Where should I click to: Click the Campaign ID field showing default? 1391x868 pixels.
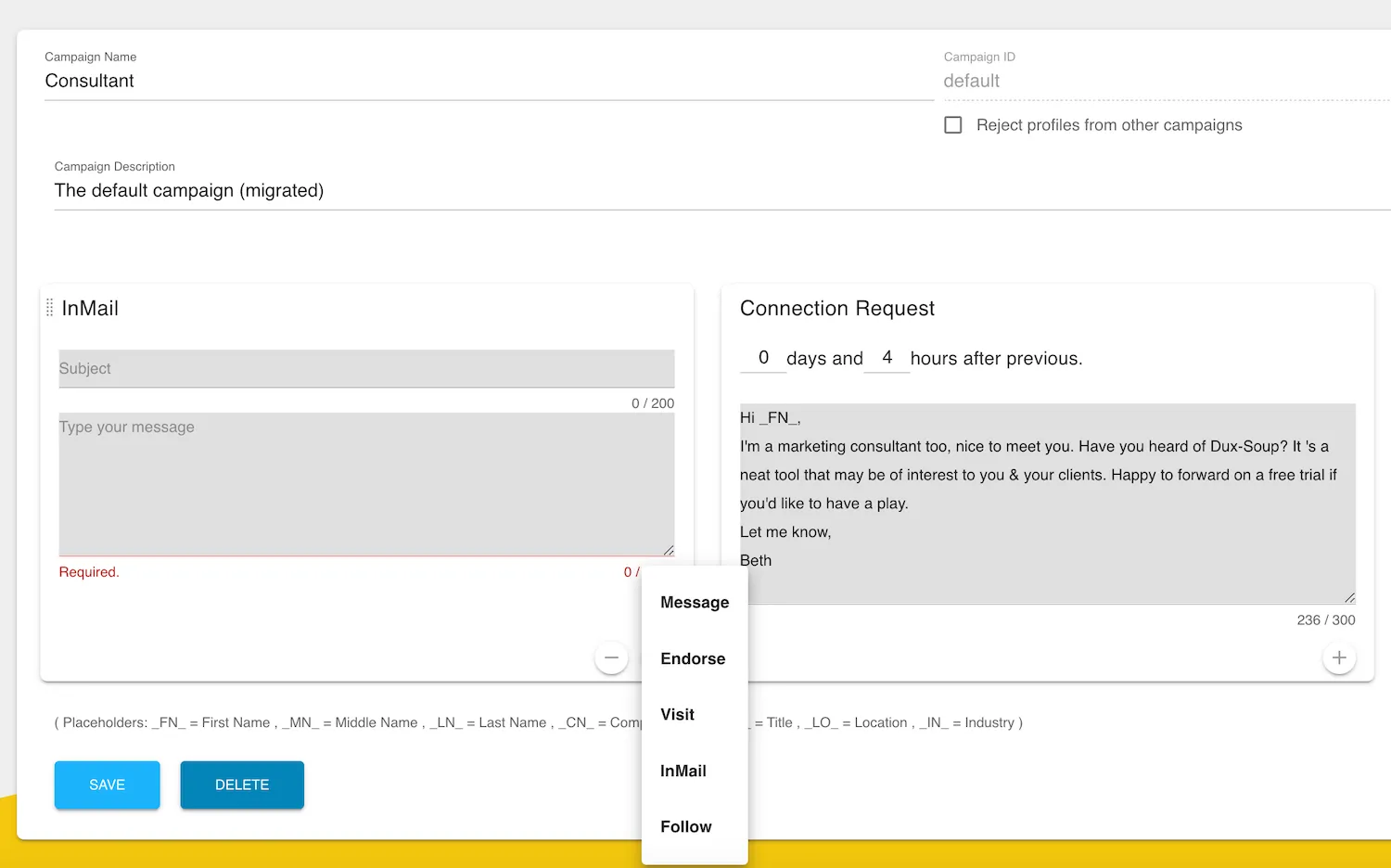click(1167, 82)
